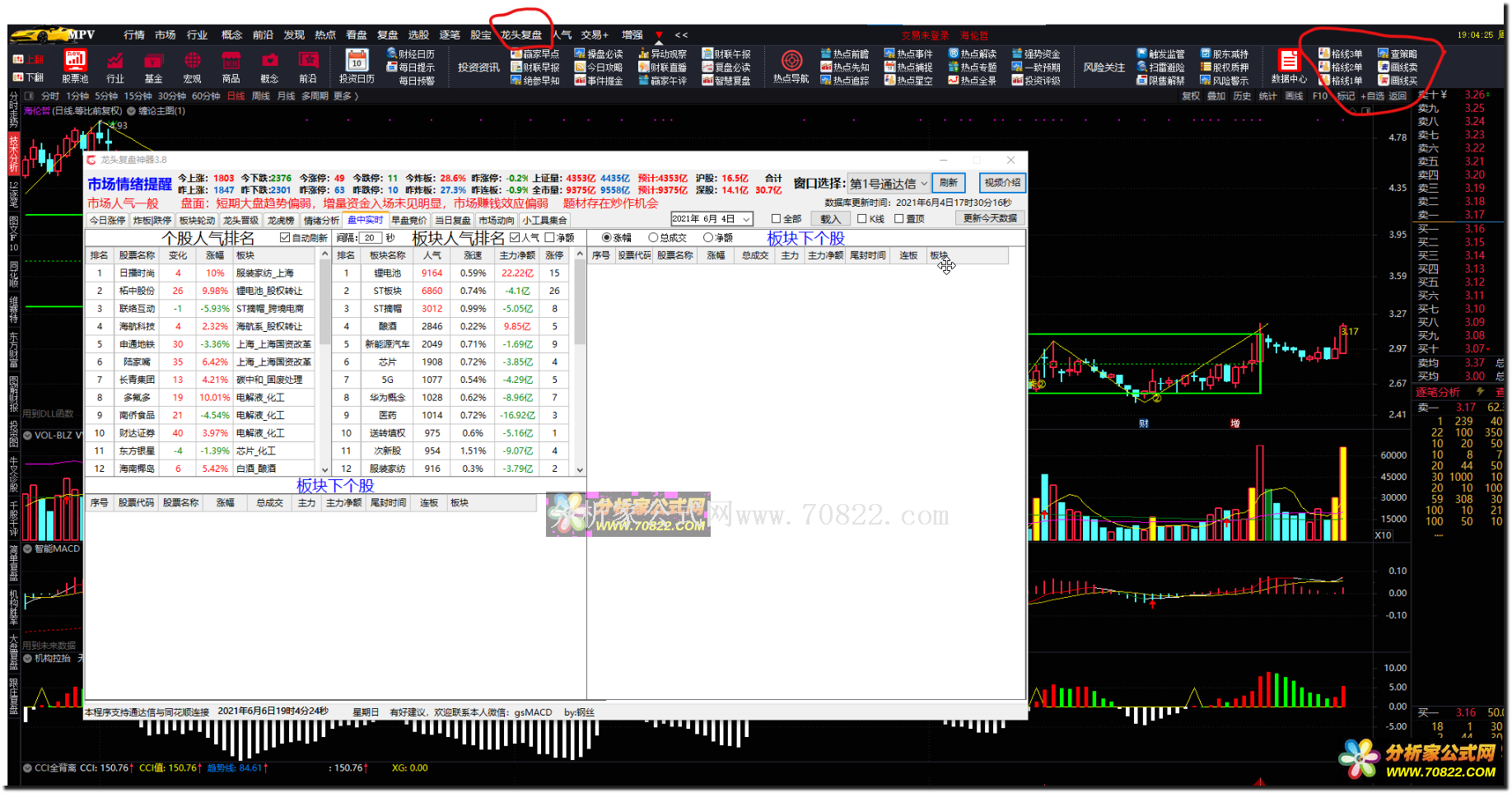Click the 间隔 seconds input field
This screenshot has height=793, width=1512.
click(371, 238)
